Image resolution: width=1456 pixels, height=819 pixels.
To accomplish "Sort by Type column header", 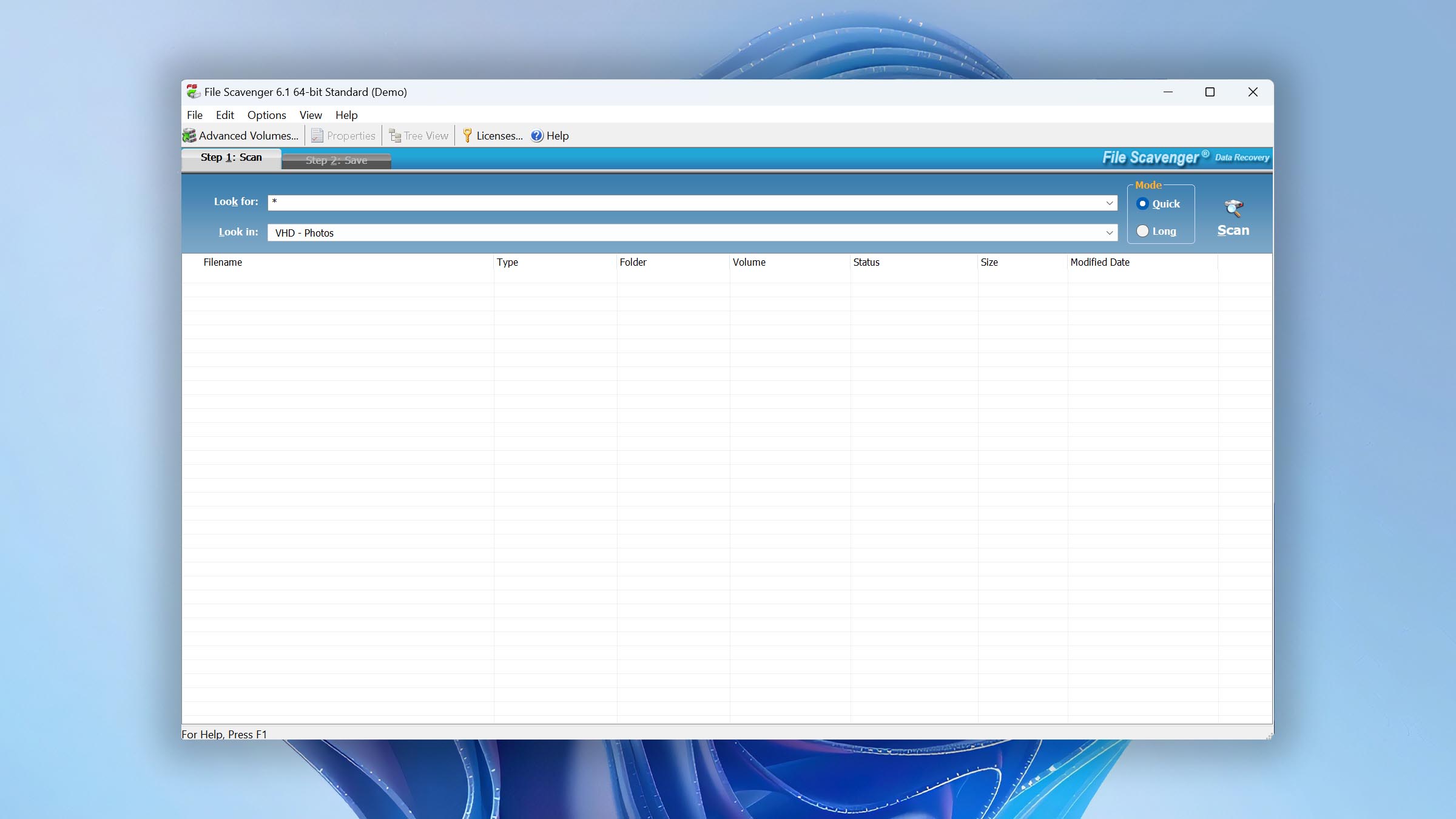I will (x=555, y=262).
